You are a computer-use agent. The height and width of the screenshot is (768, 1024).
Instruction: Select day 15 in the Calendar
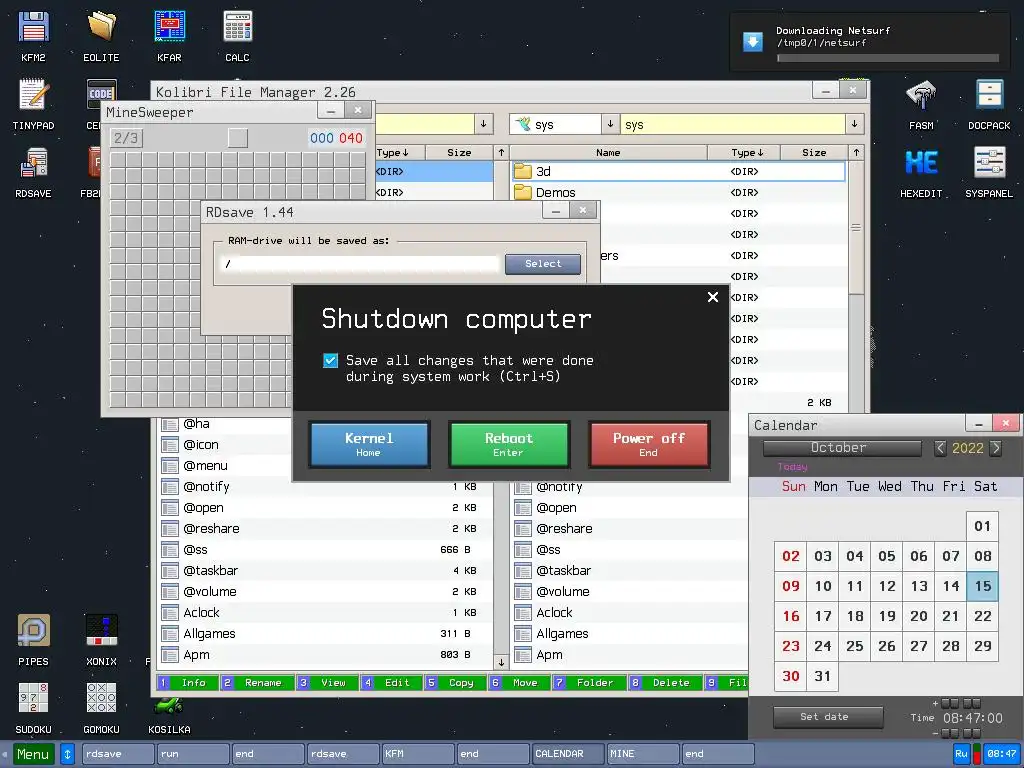pos(983,586)
